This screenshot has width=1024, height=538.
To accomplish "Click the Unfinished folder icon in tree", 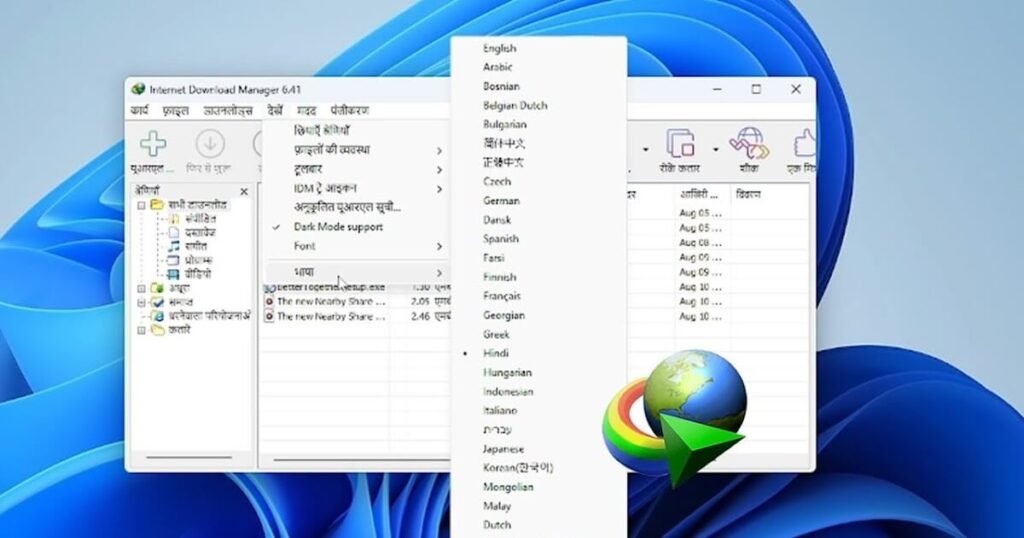I will pyautogui.click(x=157, y=288).
